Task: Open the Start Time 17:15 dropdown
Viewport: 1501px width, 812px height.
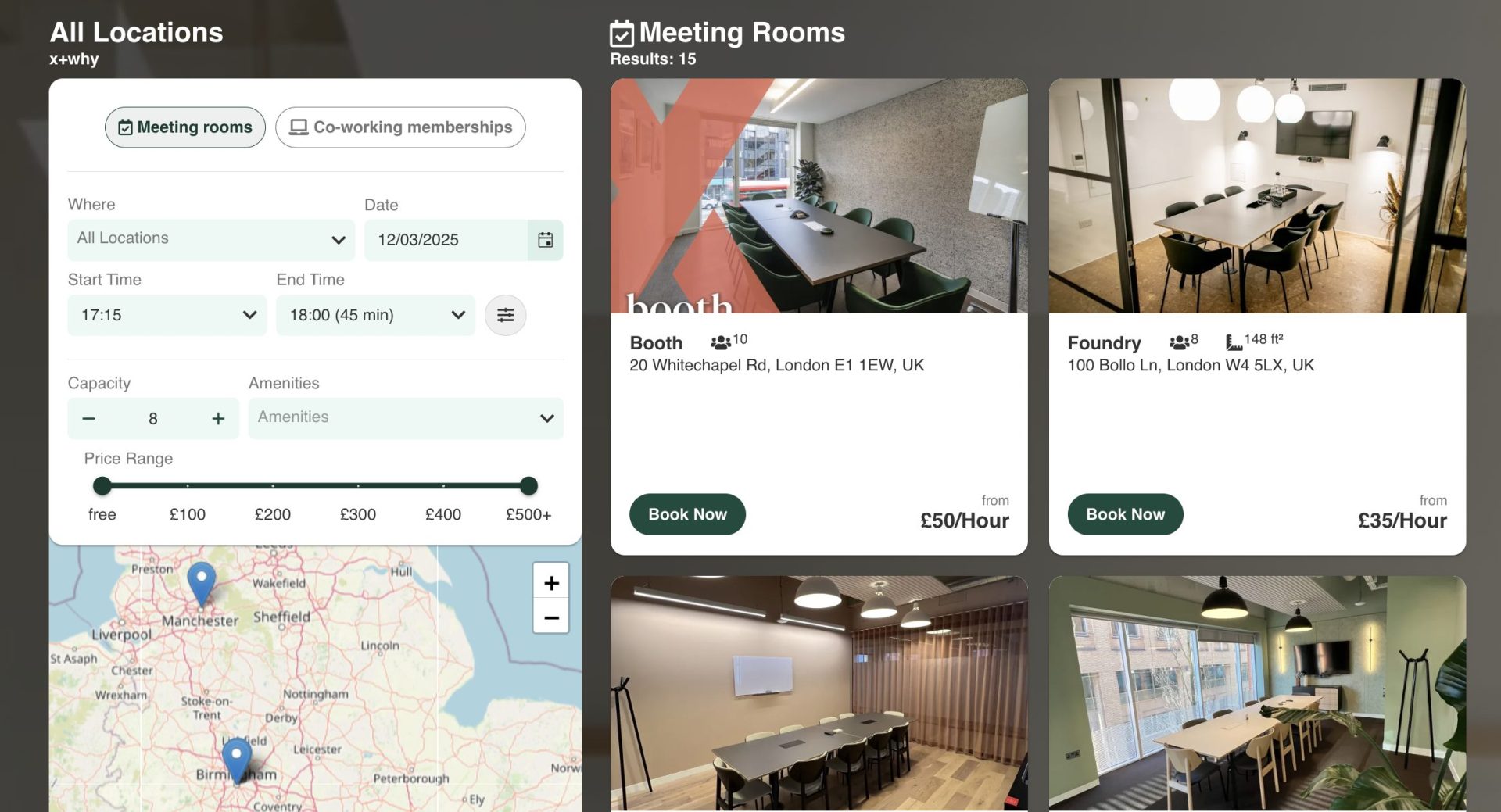Action: [167, 315]
